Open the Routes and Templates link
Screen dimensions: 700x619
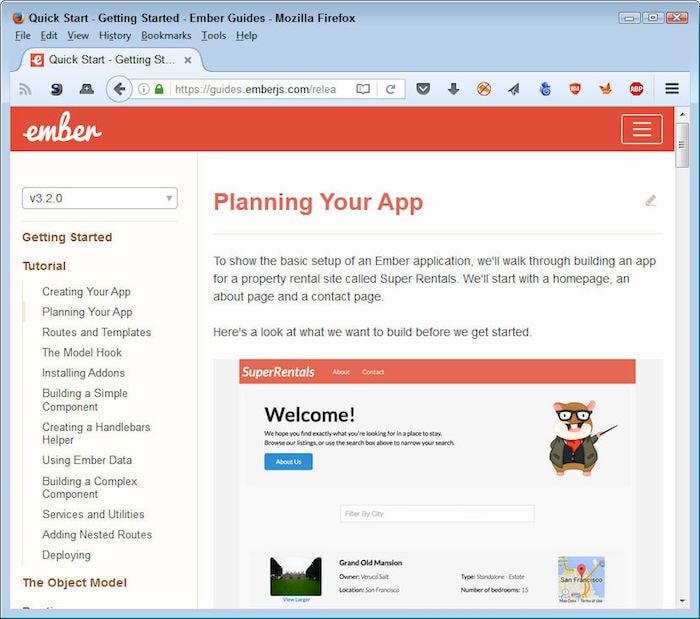tap(96, 332)
